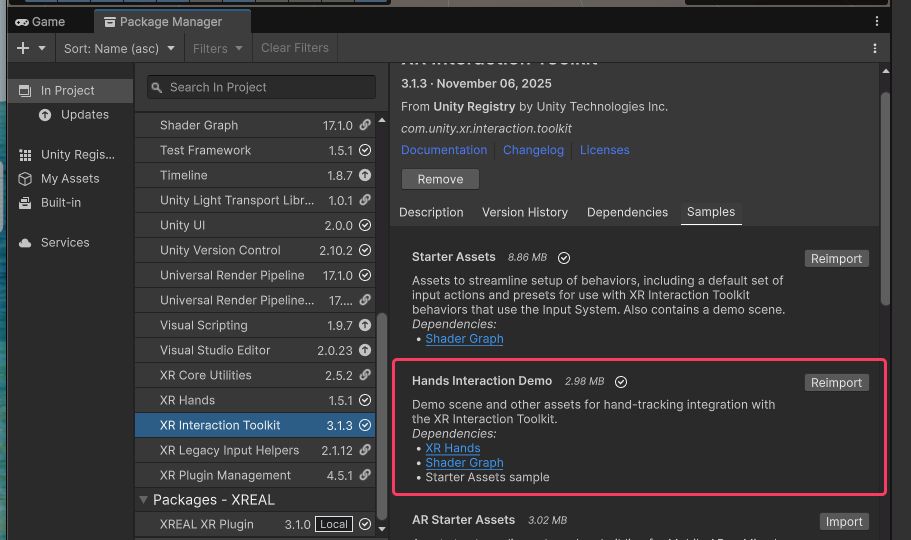Click the link icon on XR Core Utilities
Screen dimensions: 911x540
coord(365,375)
